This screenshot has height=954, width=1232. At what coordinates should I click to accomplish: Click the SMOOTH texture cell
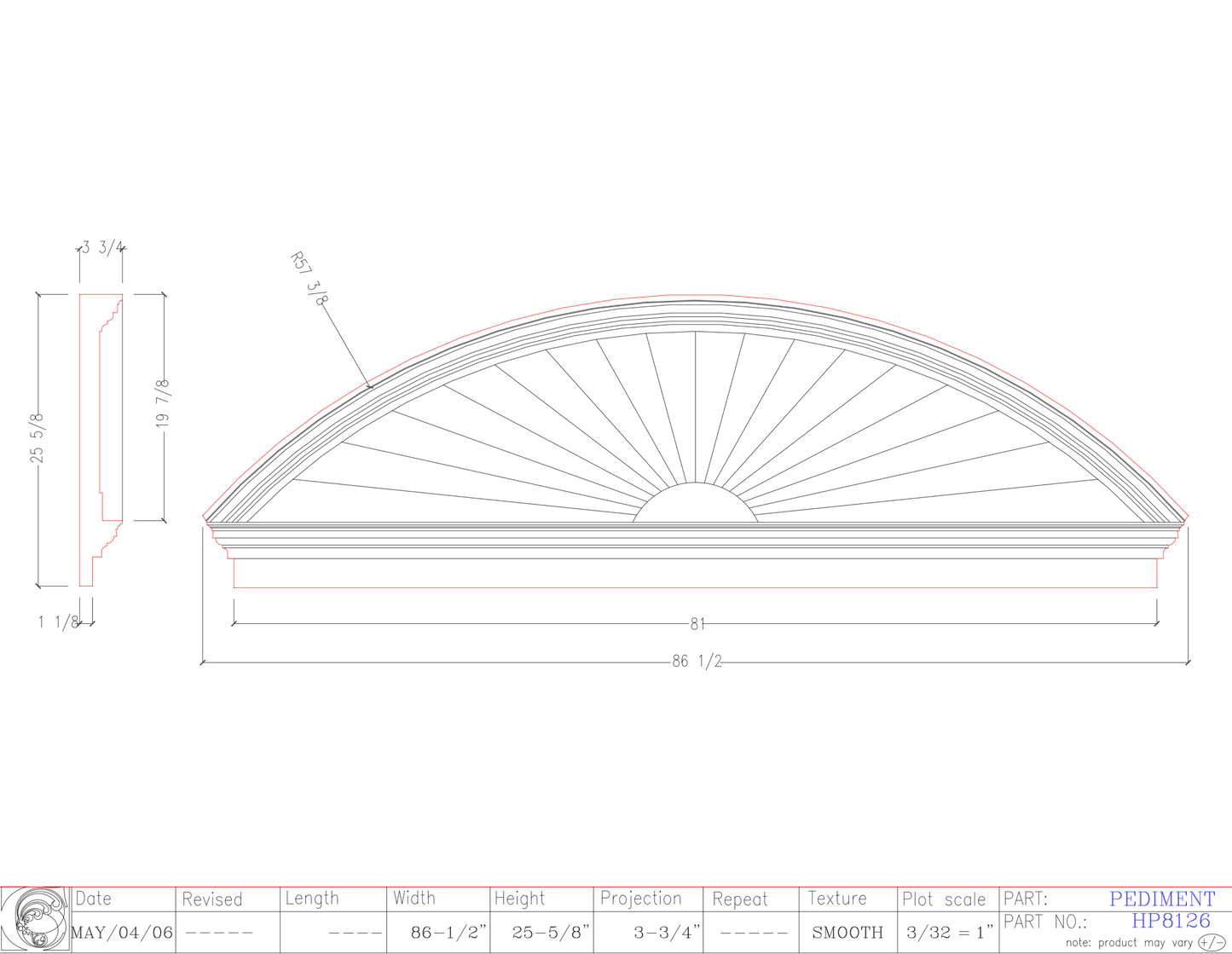(x=849, y=933)
